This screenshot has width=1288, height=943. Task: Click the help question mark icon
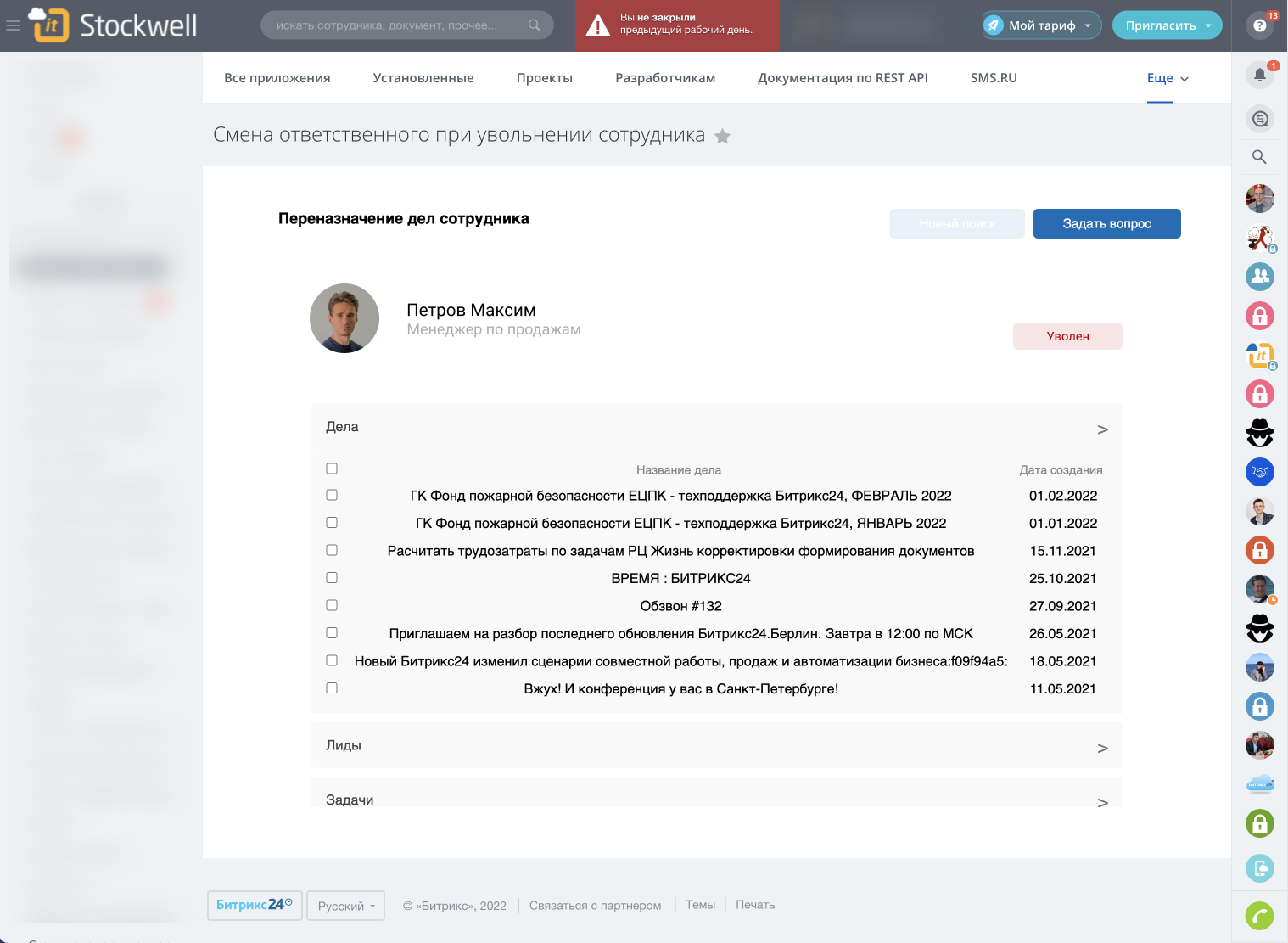(x=1259, y=25)
